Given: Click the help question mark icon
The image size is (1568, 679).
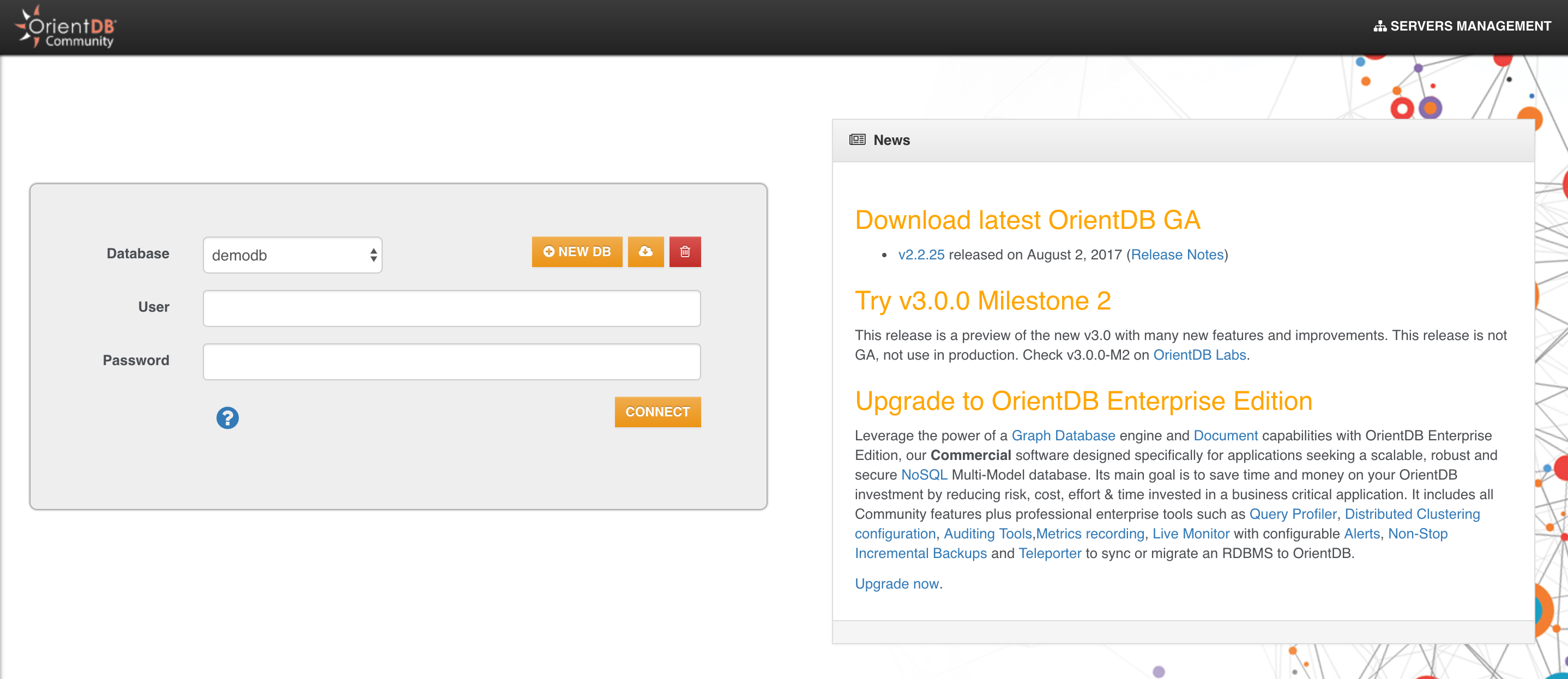Looking at the screenshot, I should [x=228, y=418].
